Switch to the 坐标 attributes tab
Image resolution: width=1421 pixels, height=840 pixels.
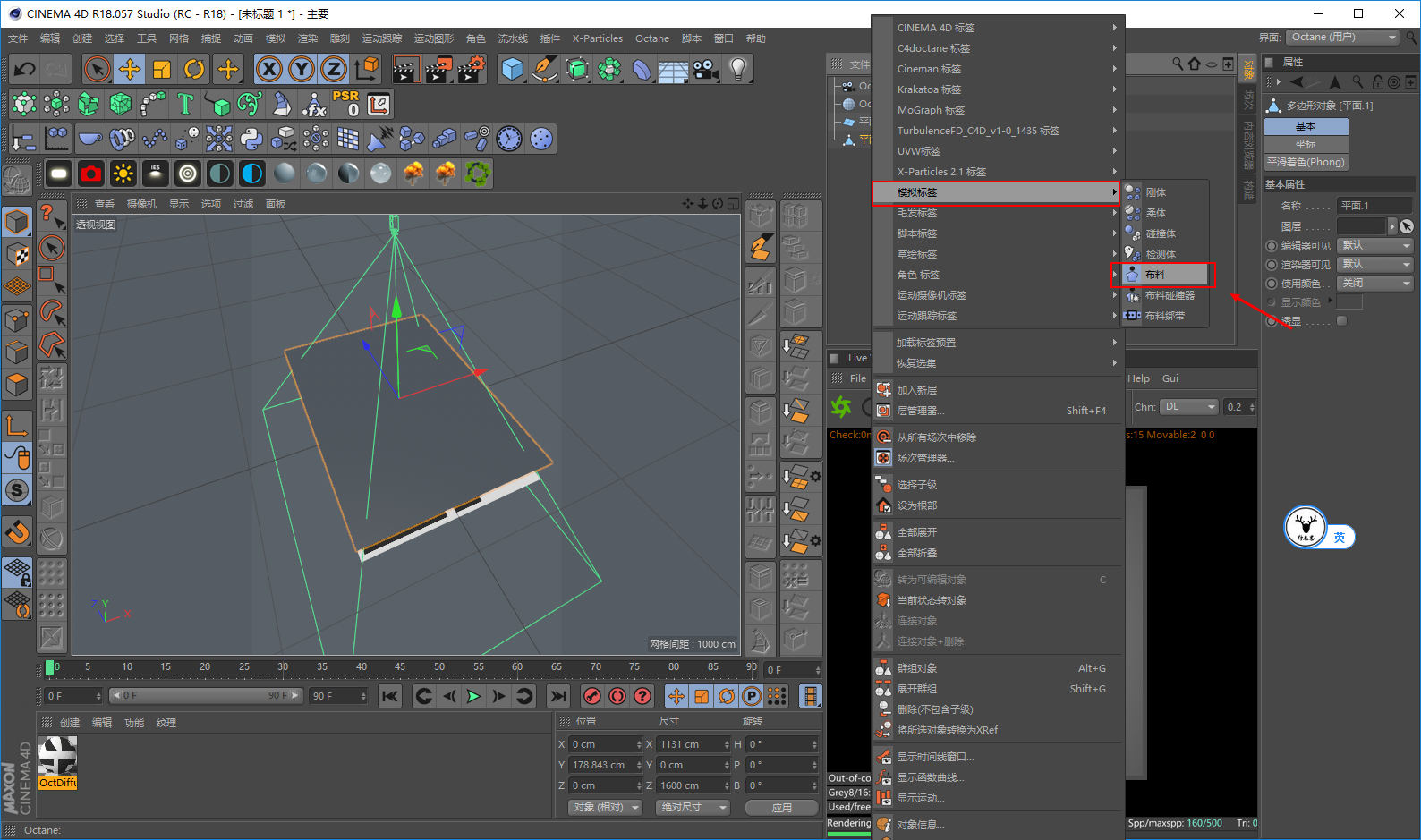pos(1306,144)
